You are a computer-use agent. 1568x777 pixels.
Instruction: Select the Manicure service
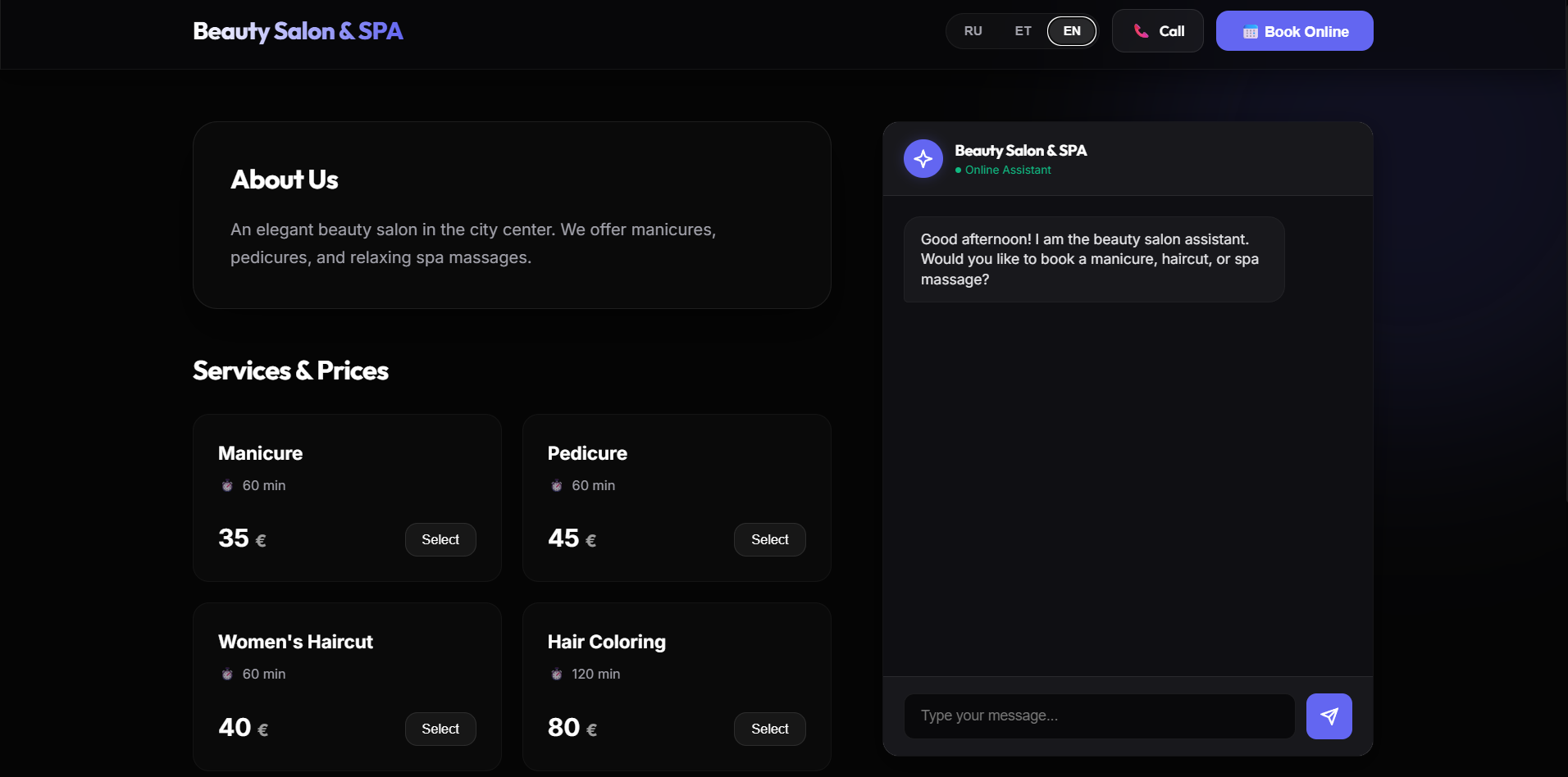point(440,539)
